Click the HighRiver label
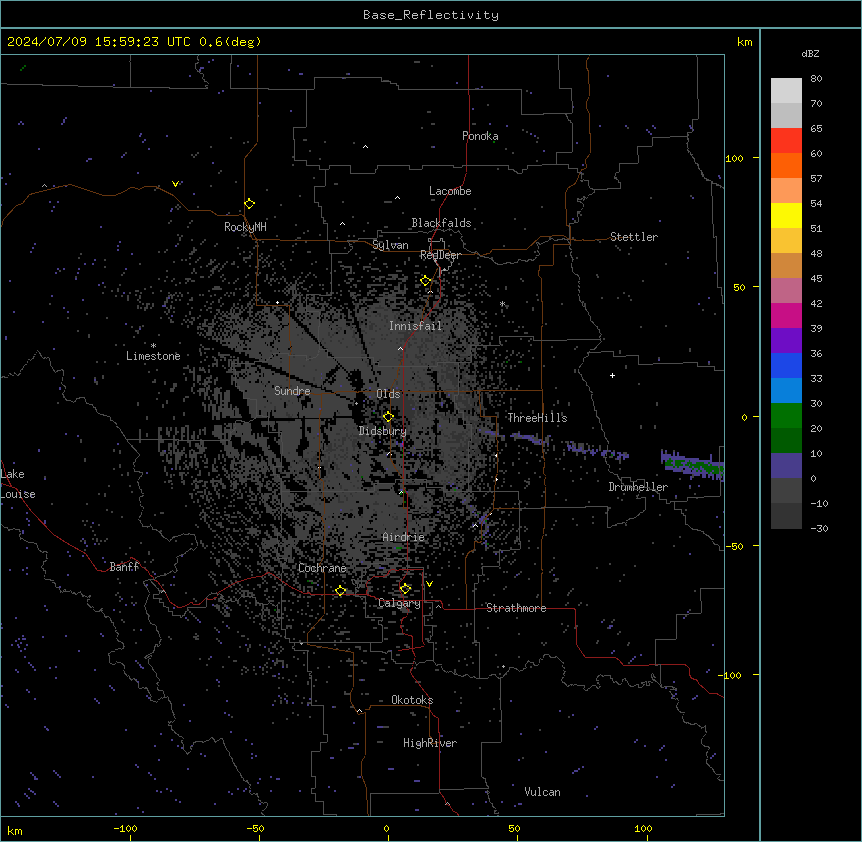Screen dimensions: 862x842 pos(430,743)
